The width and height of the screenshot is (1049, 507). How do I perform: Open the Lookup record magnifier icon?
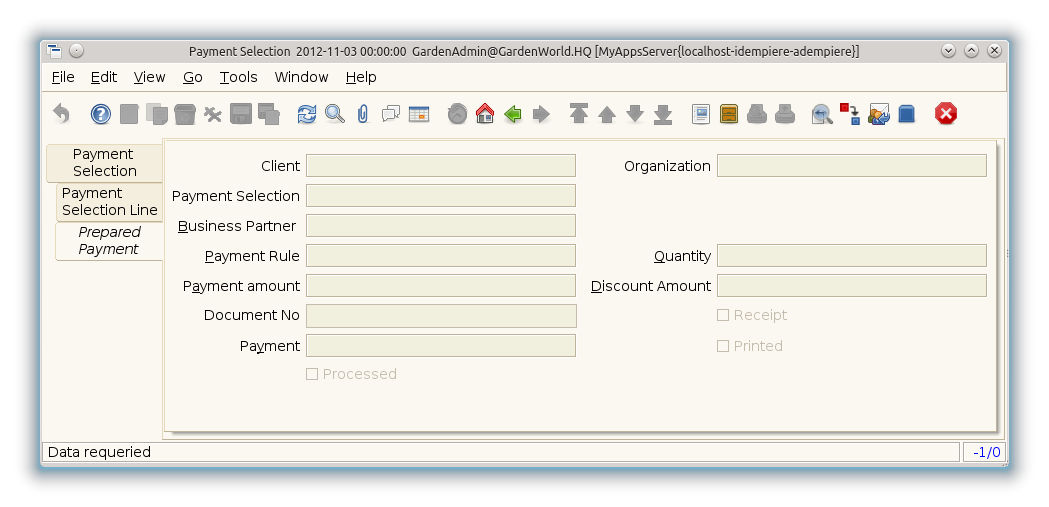[335, 114]
